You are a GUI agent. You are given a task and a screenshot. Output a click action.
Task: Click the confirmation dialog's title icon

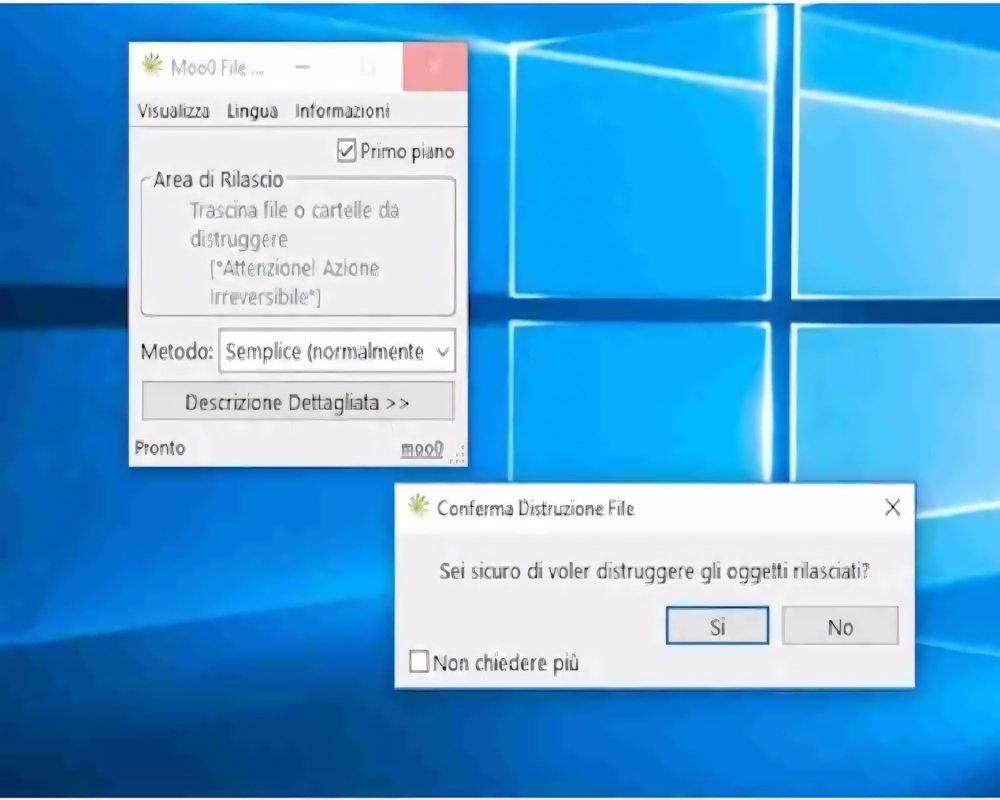[x=418, y=507]
